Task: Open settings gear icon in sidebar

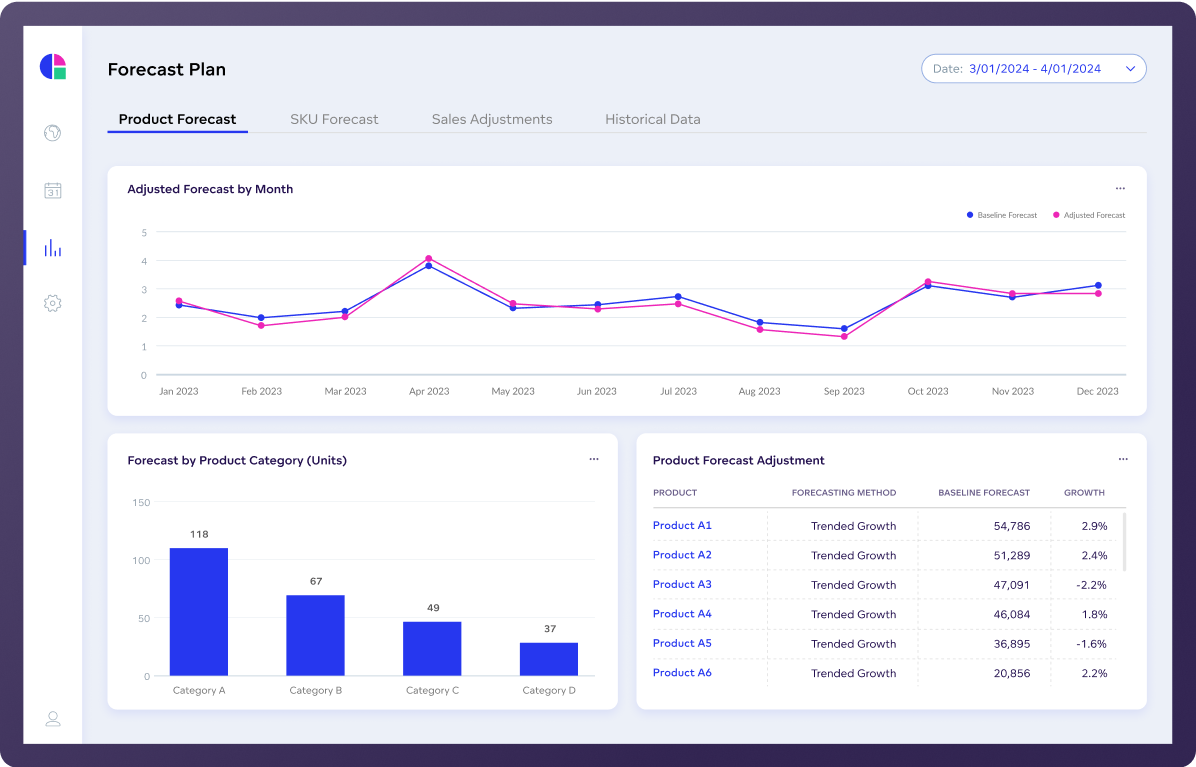Action: pos(53,303)
